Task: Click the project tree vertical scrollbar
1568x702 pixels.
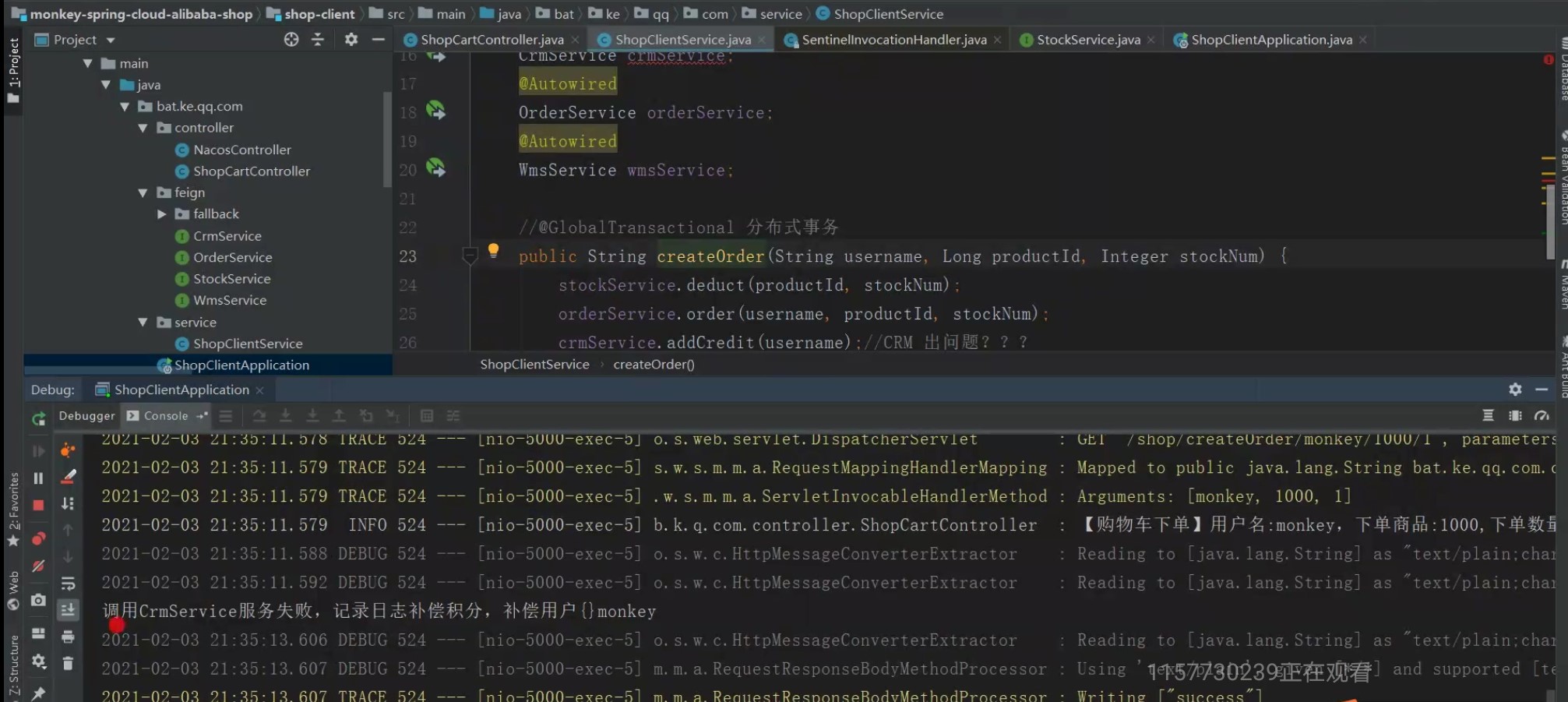Action: point(387,139)
